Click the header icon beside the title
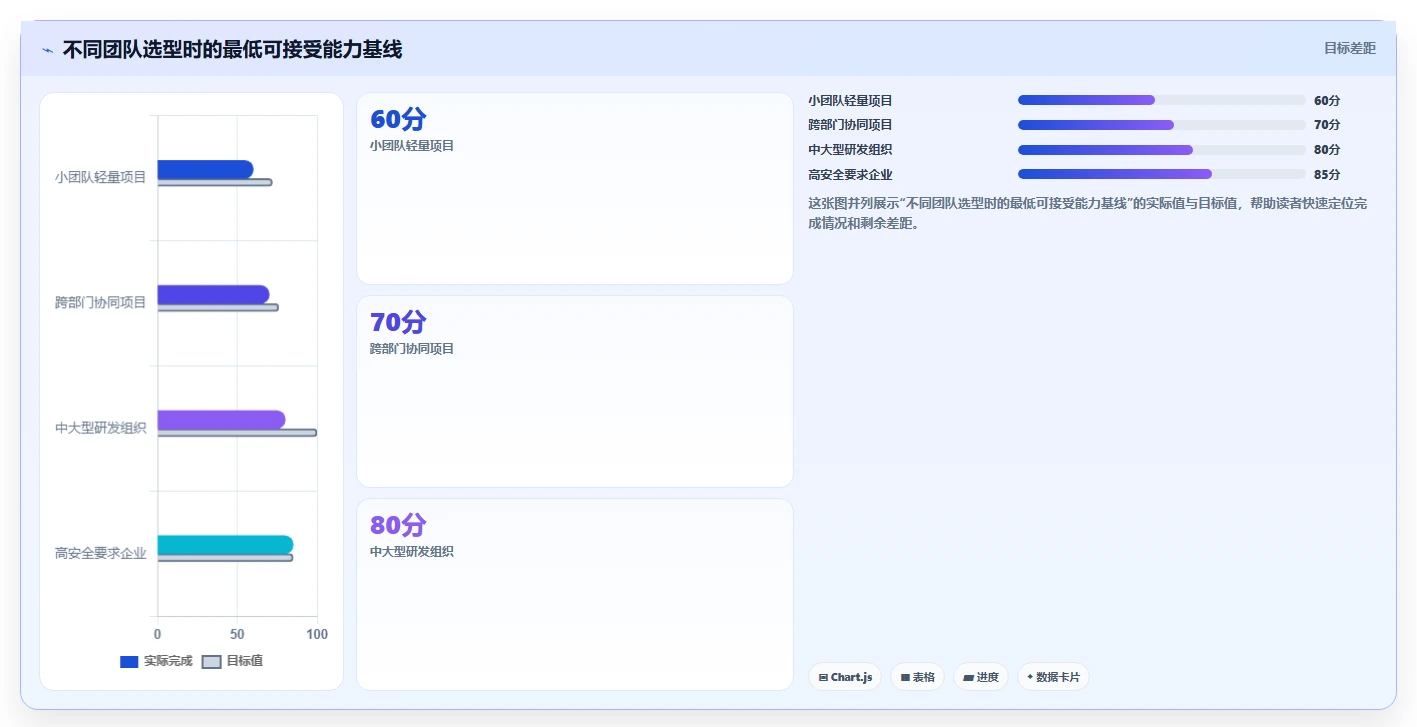The width and height of the screenshot is (1417, 727). pos(47,50)
